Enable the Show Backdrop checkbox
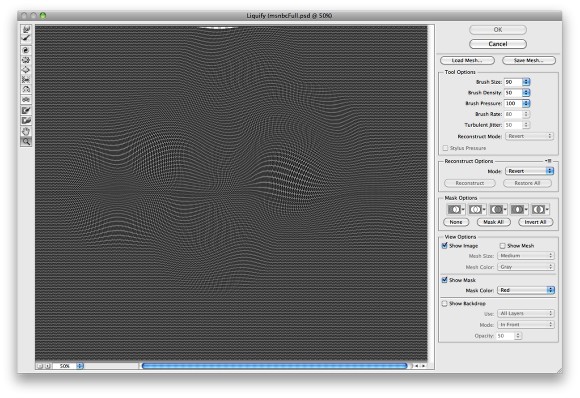 (x=445, y=303)
